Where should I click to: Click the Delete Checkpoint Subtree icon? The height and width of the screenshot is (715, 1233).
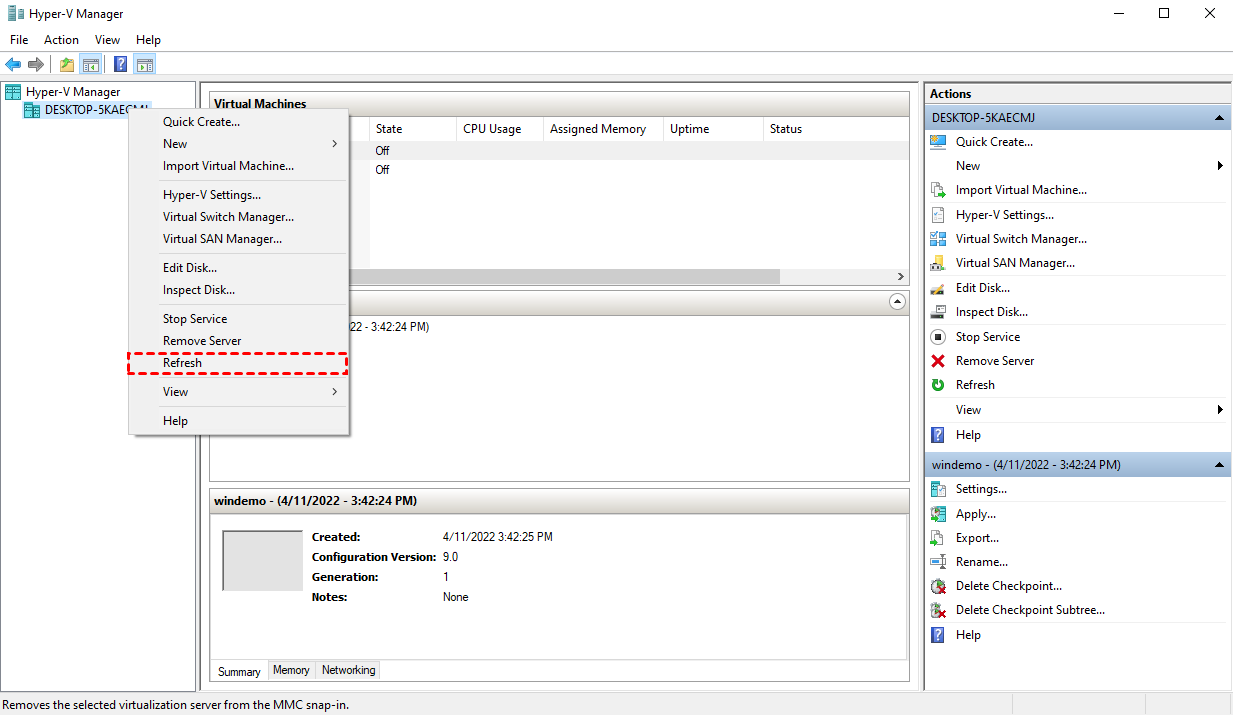coord(938,610)
